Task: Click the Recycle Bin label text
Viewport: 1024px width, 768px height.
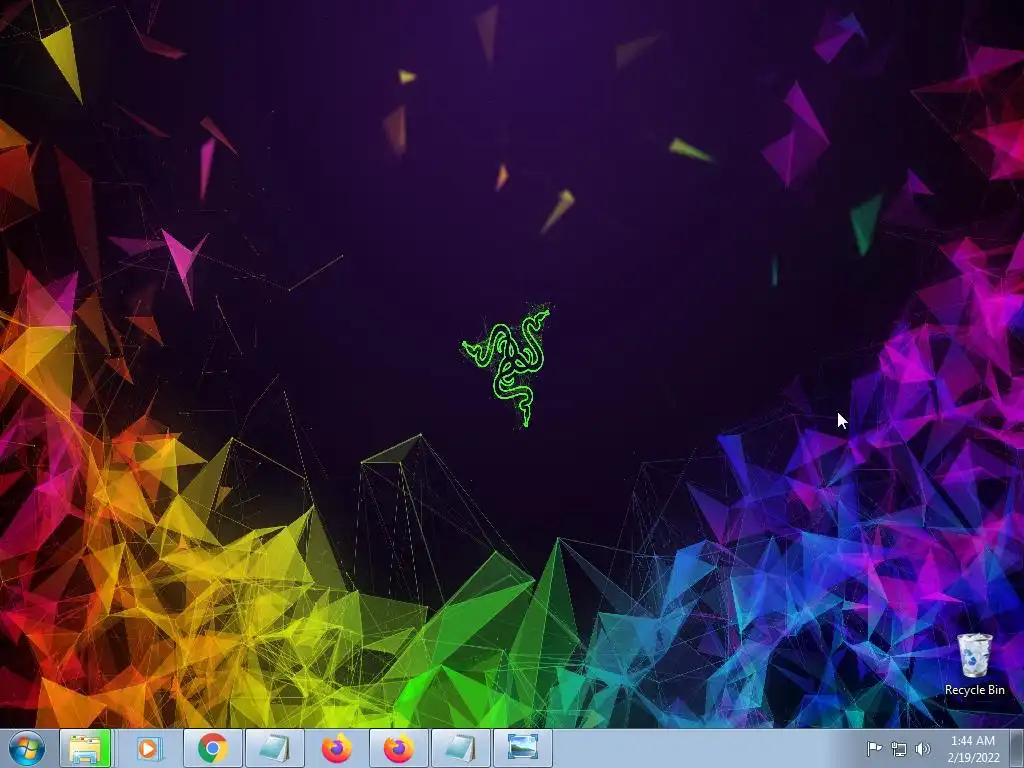Action: click(975, 690)
